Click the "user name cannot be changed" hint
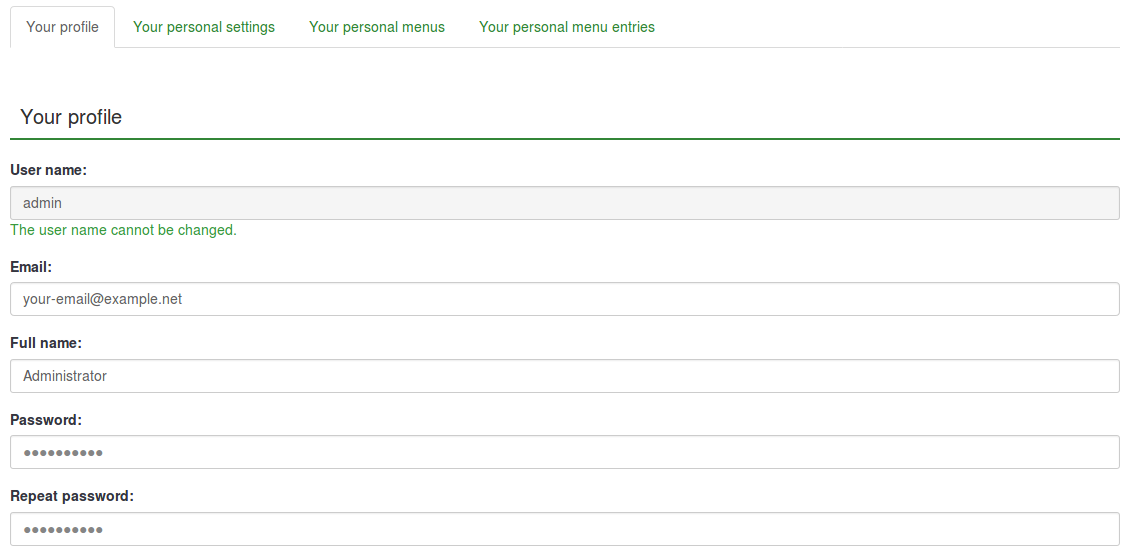Viewport: 1130px width, 559px height. [x=123, y=230]
